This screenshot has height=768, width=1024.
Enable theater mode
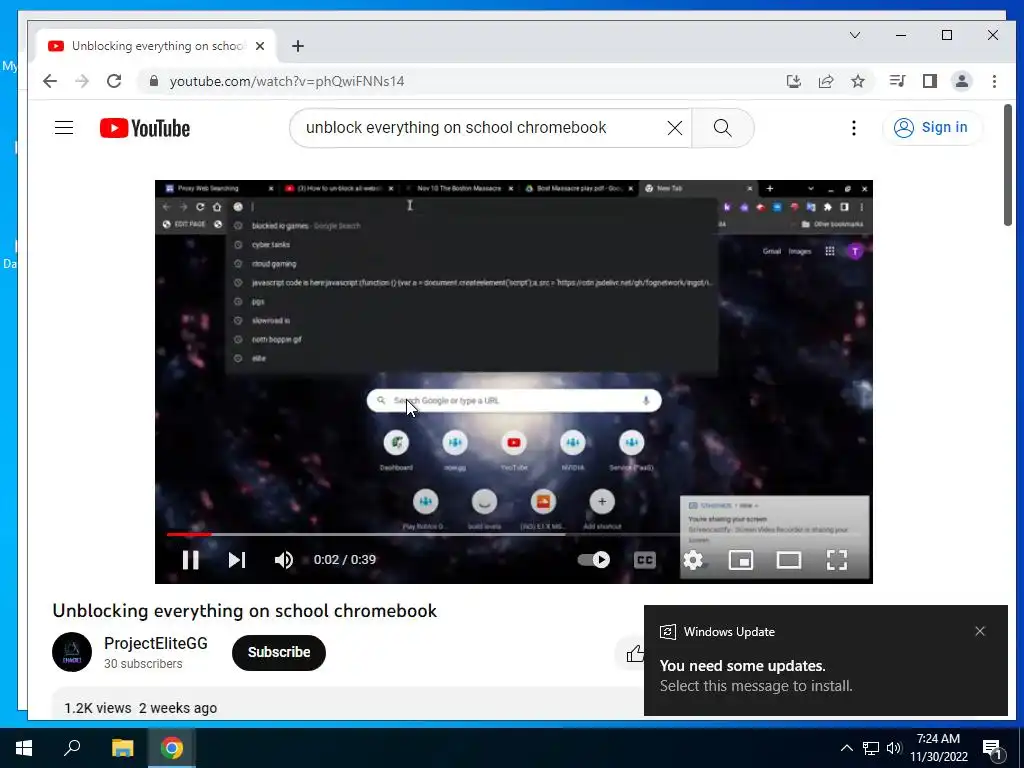pos(789,560)
